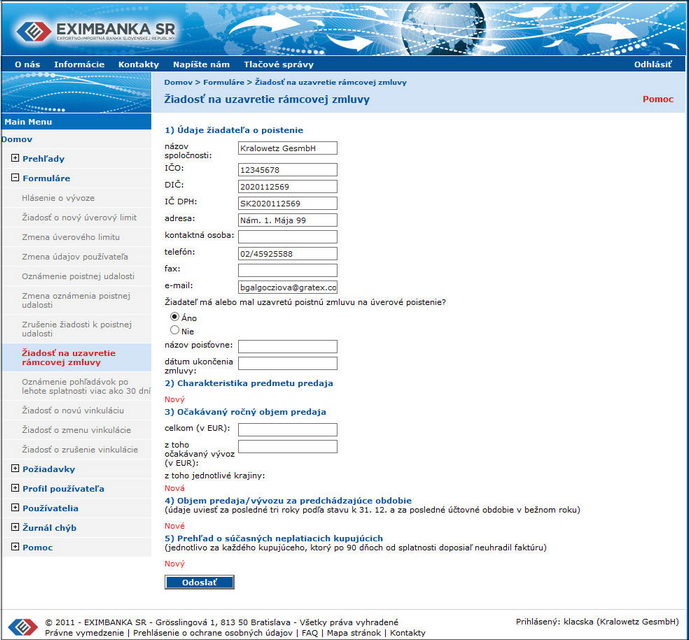
Task: Focus the kontaktná osoba field
Action: (x=288, y=236)
